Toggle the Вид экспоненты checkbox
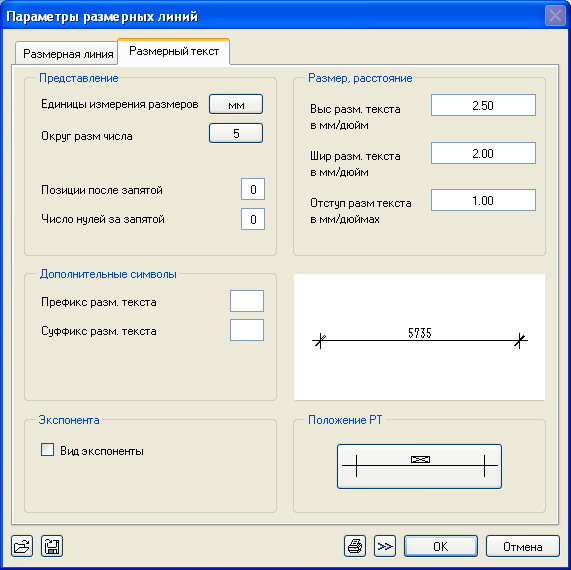This screenshot has width=571, height=570. (48, 450)
